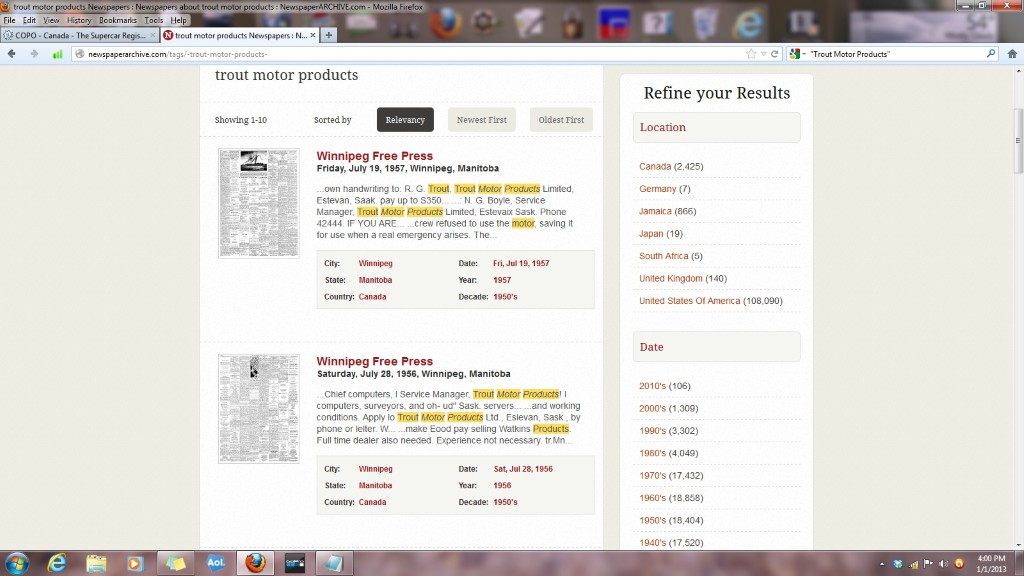Launch AOL from the taskbar
This screenshot has width=1024, height=576.
(214, 563)
